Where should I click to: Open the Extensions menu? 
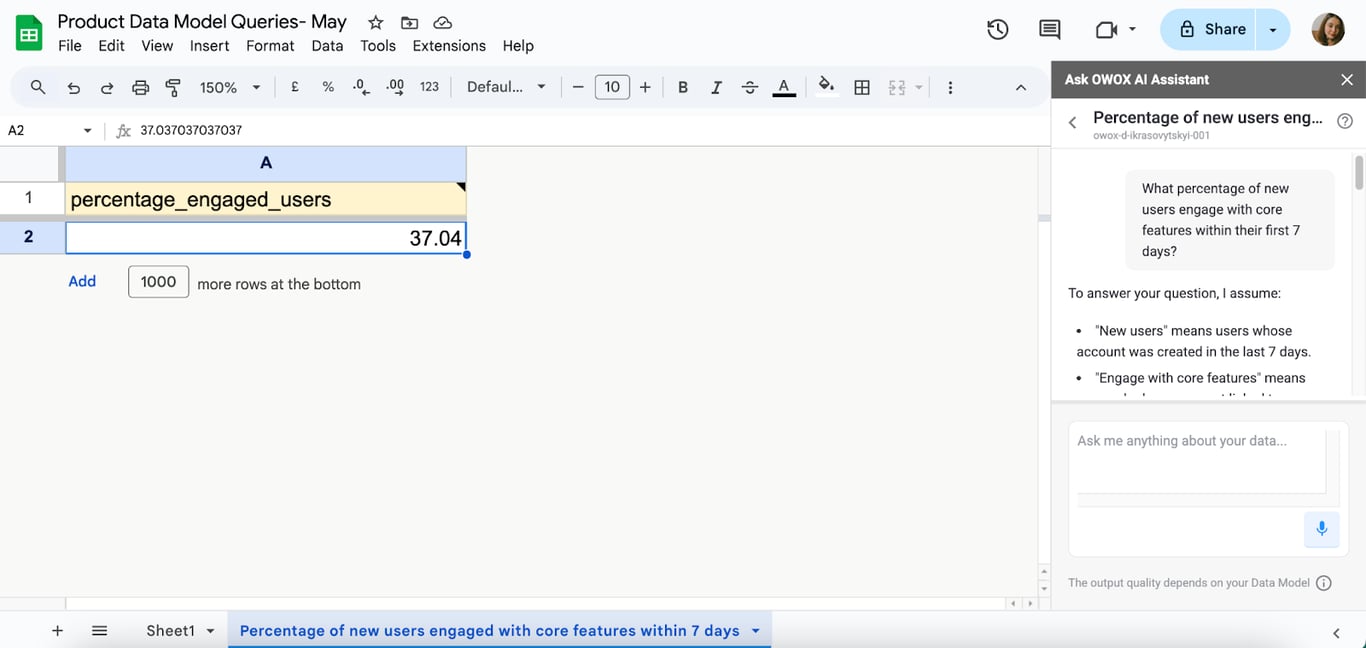[x=449, y=46]
